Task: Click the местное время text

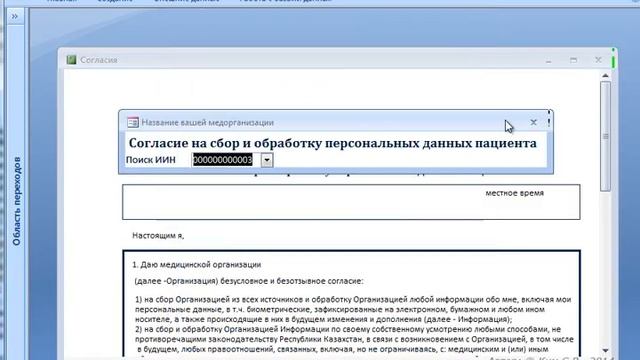Action: coord(514,193)
